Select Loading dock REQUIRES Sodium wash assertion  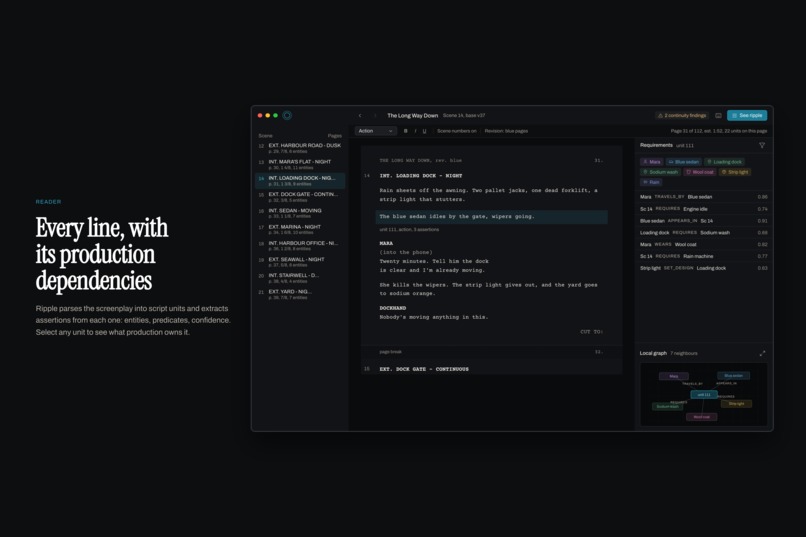coord(704,233)
